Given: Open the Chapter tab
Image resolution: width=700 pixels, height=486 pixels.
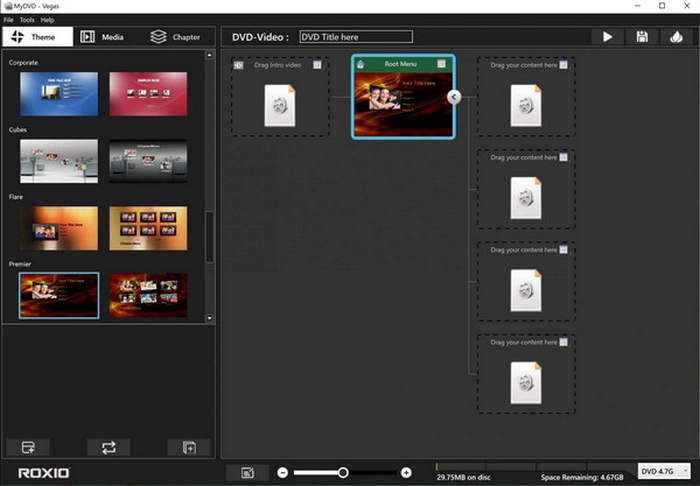Looking at the screenshot, I should click(175, 37).
